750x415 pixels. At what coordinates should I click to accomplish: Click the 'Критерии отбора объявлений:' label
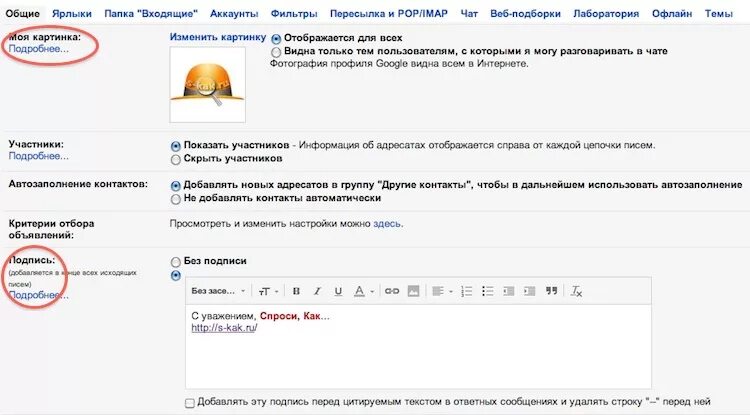pyautogui.click(x=51, y=229)
